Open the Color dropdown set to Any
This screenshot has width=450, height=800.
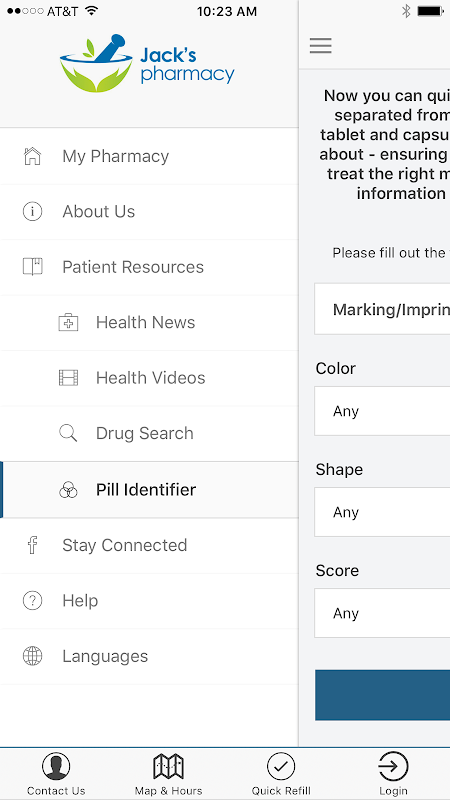[x=382, y=411]
